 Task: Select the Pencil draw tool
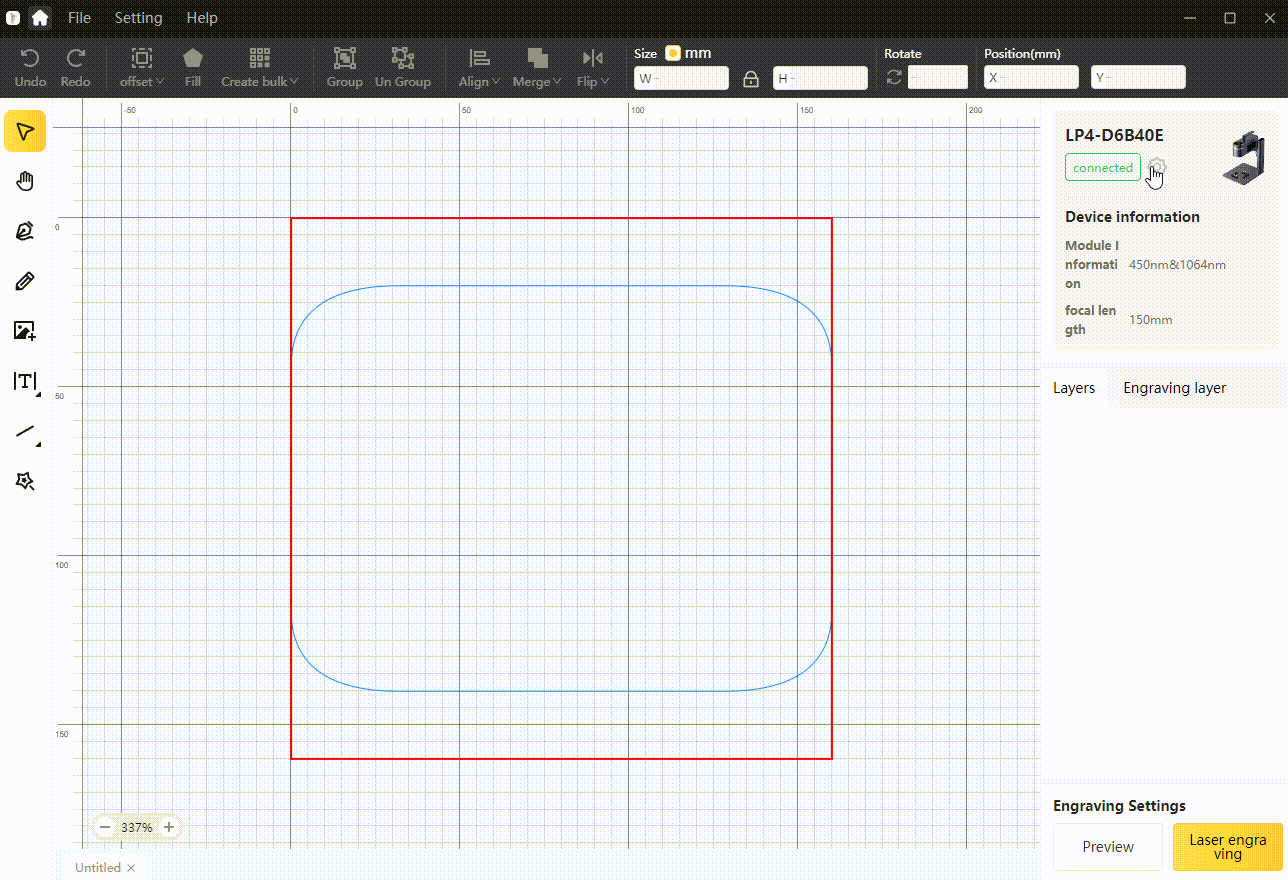(25, 281)
